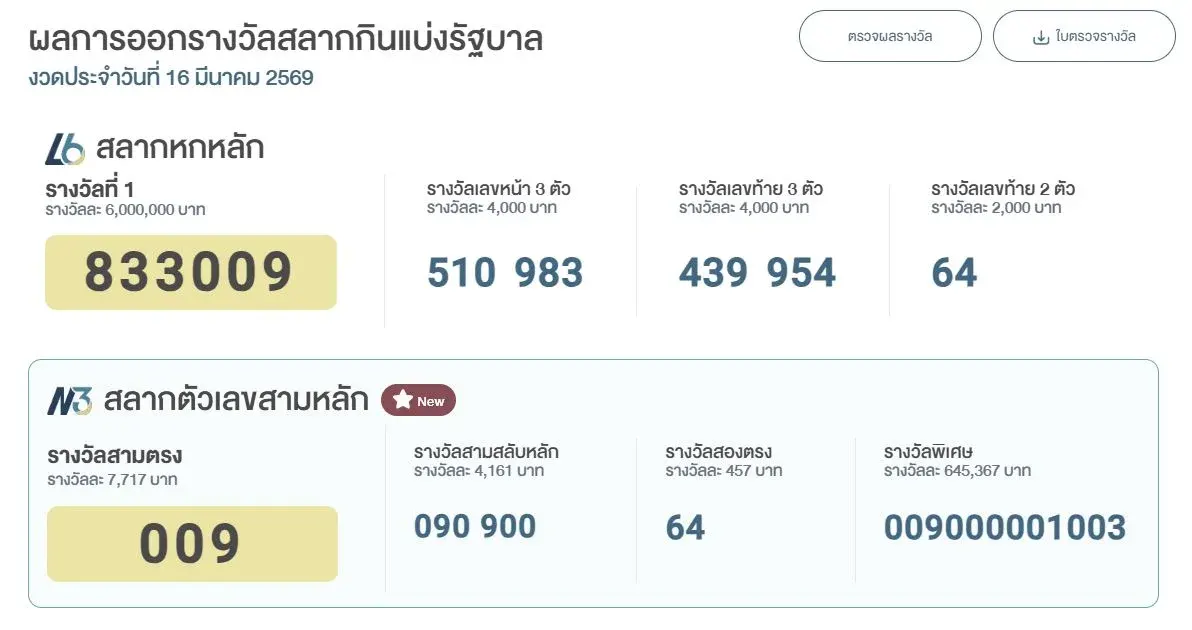The image size is (1192, 630).
Task: Click the L6 last two-digit number 64
Action: [x=954, y=273]
